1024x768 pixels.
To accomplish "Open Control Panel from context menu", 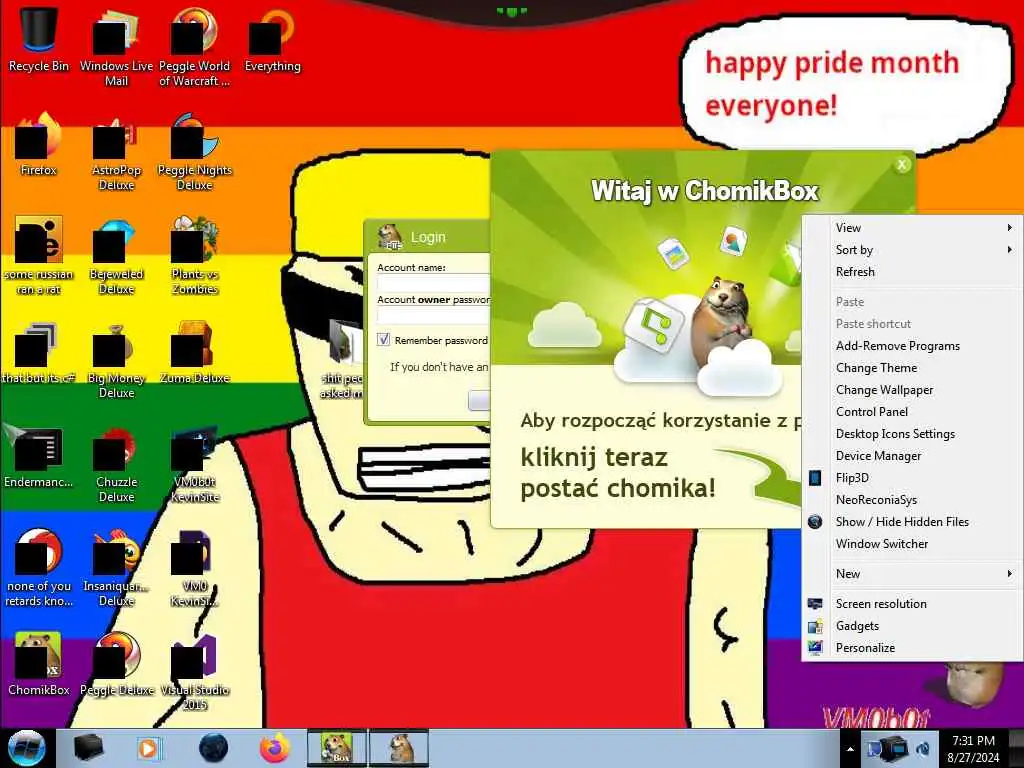I will click(x=912, y=412).
